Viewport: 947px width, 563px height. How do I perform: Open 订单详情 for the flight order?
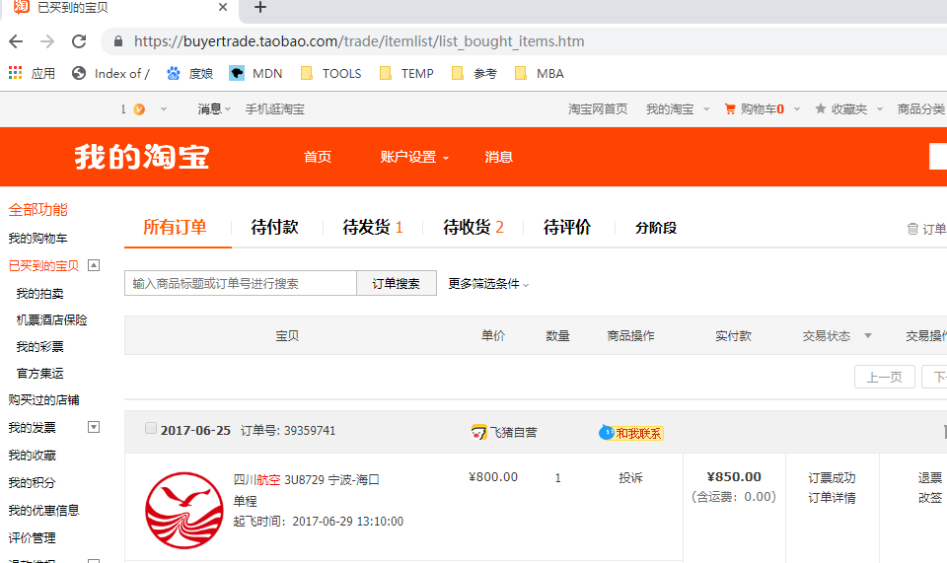tap(832, 498)
